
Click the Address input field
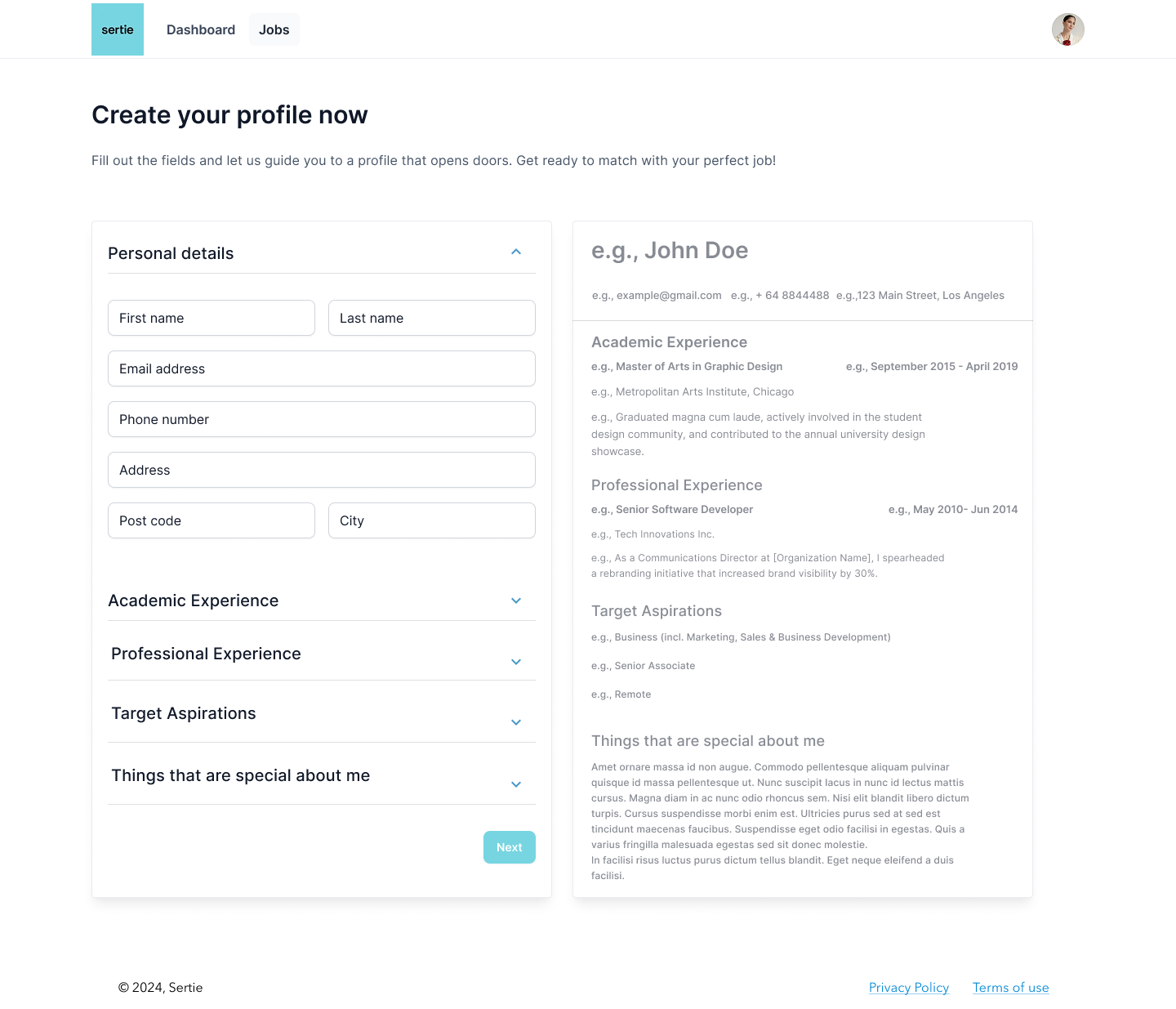[x=322, y=470]
